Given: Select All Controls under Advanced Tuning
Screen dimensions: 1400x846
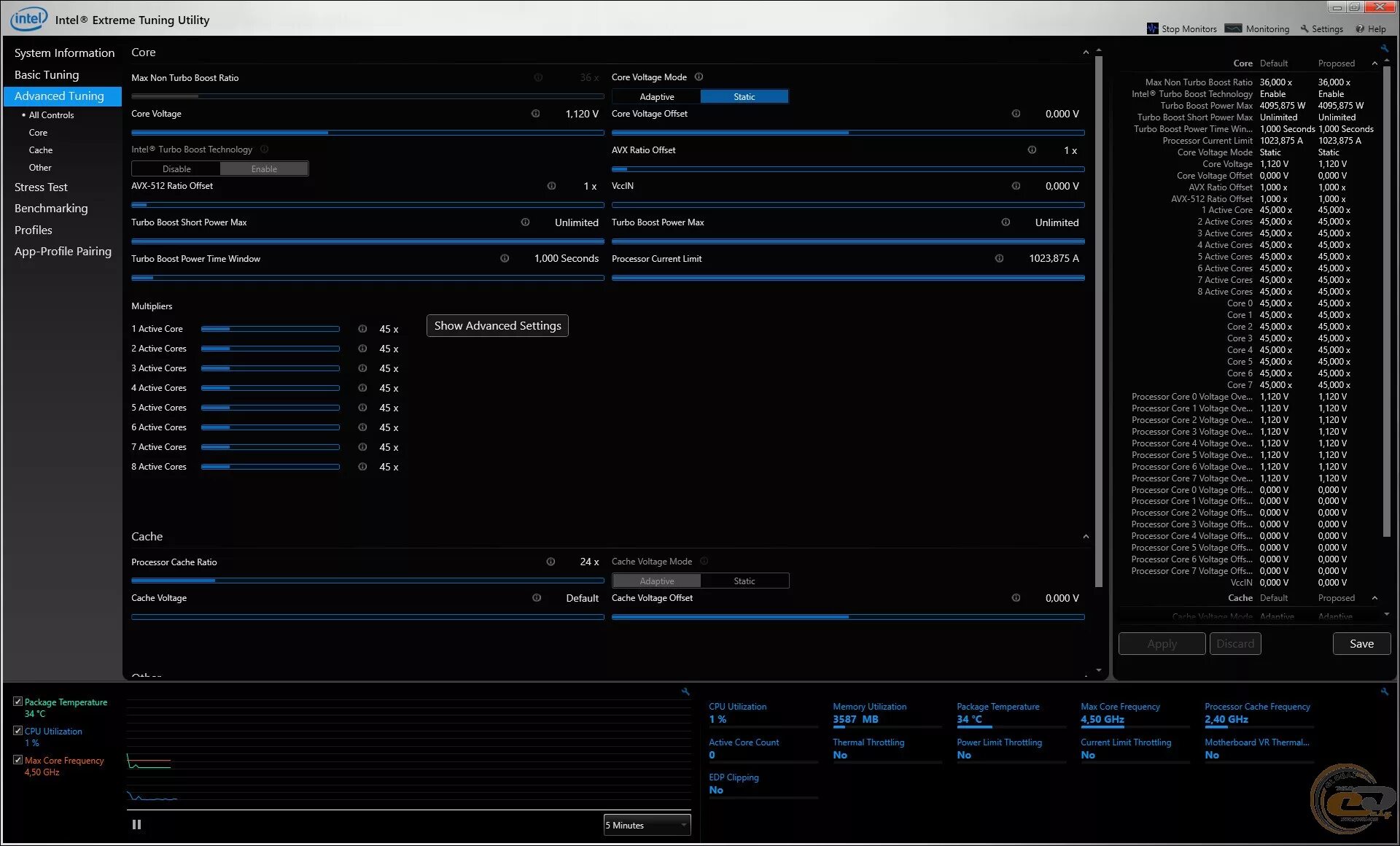Looking at the screenshot, I should 51,115.
